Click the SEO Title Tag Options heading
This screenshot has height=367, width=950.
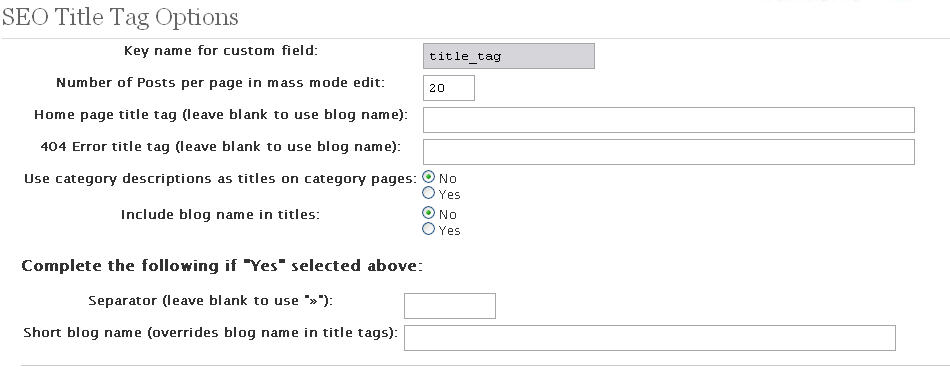point(120,18)
